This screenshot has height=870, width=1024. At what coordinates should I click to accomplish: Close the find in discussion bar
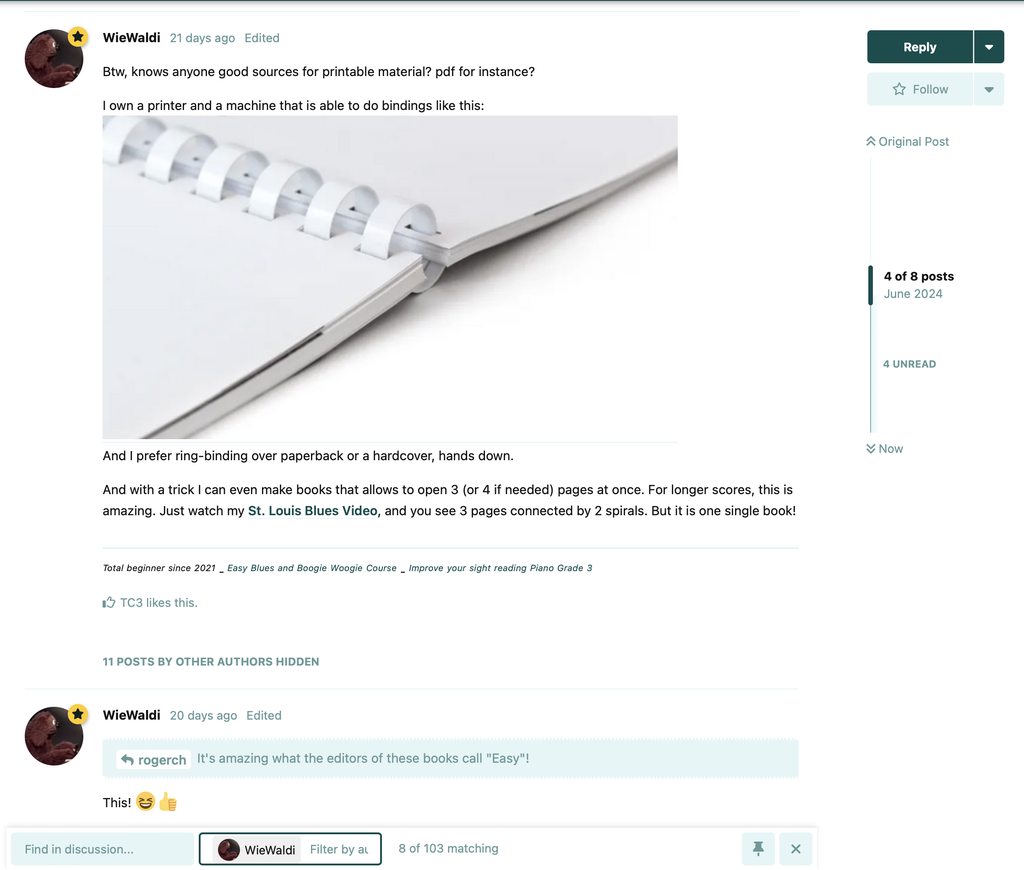pos(795,848)
